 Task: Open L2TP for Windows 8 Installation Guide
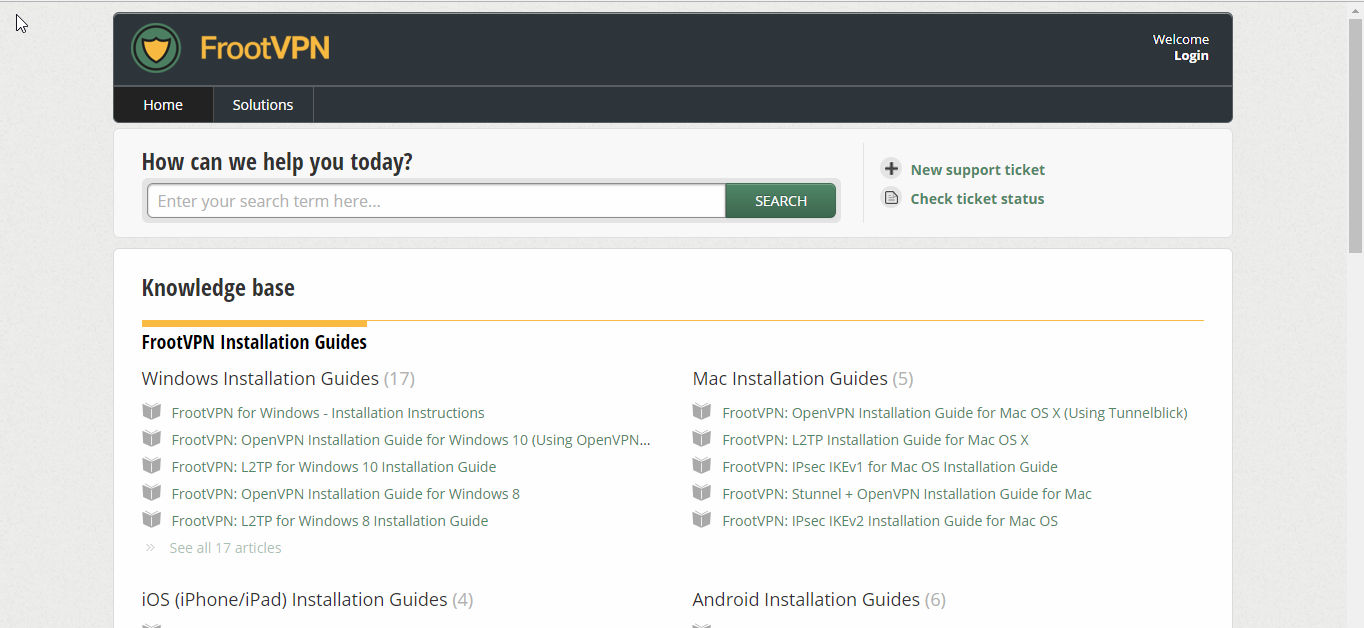point(330,520)
